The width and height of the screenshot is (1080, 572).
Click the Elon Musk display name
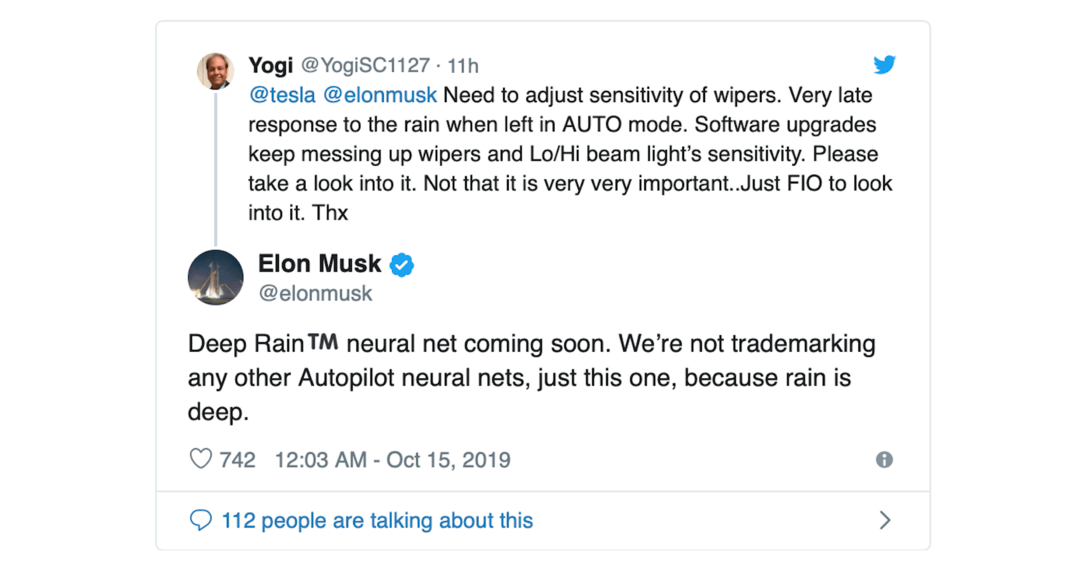coord(319,264)
